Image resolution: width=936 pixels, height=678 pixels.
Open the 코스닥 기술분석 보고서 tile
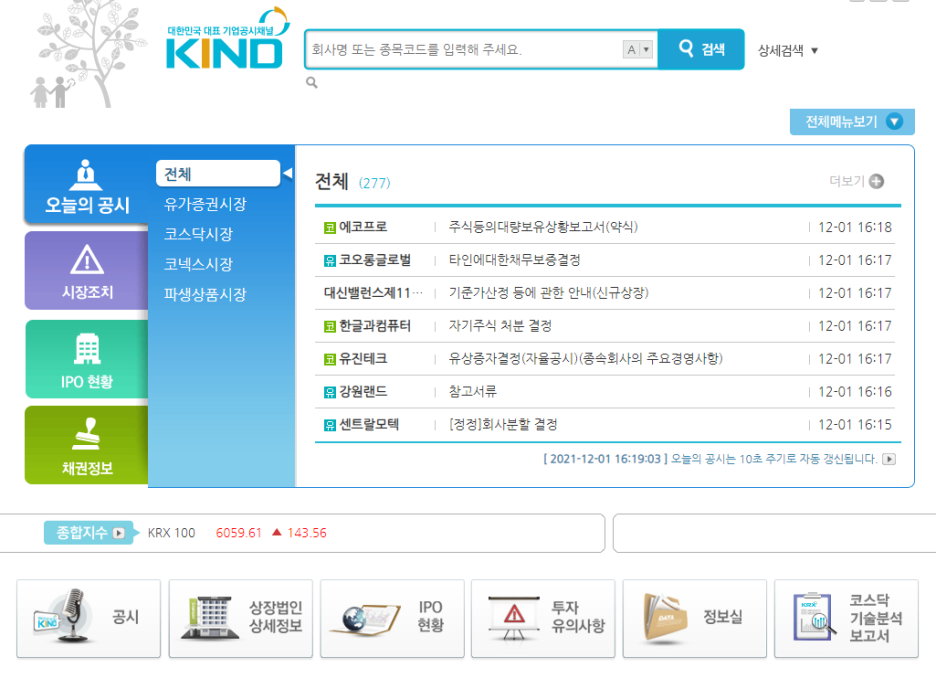[x=846, y=618]
